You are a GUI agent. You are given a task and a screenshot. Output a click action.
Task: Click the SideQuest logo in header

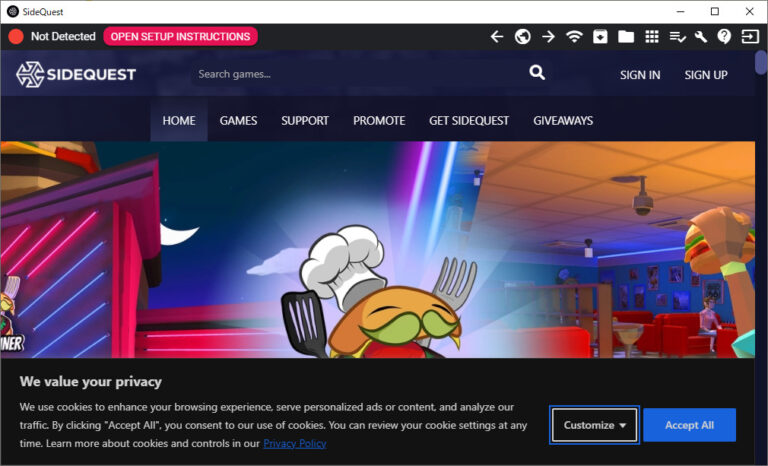(76, 74)
